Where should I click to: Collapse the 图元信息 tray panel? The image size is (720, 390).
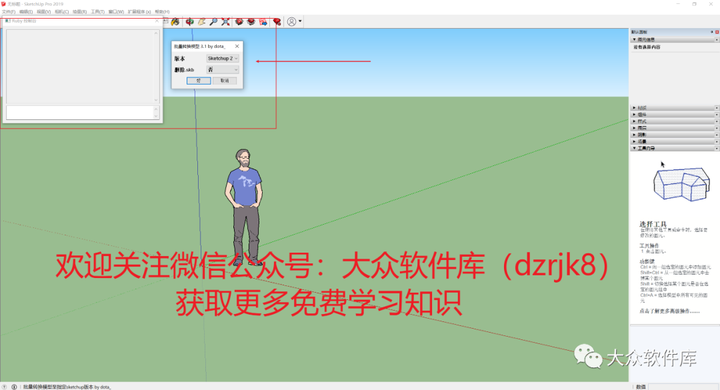[x=674, y=40]
